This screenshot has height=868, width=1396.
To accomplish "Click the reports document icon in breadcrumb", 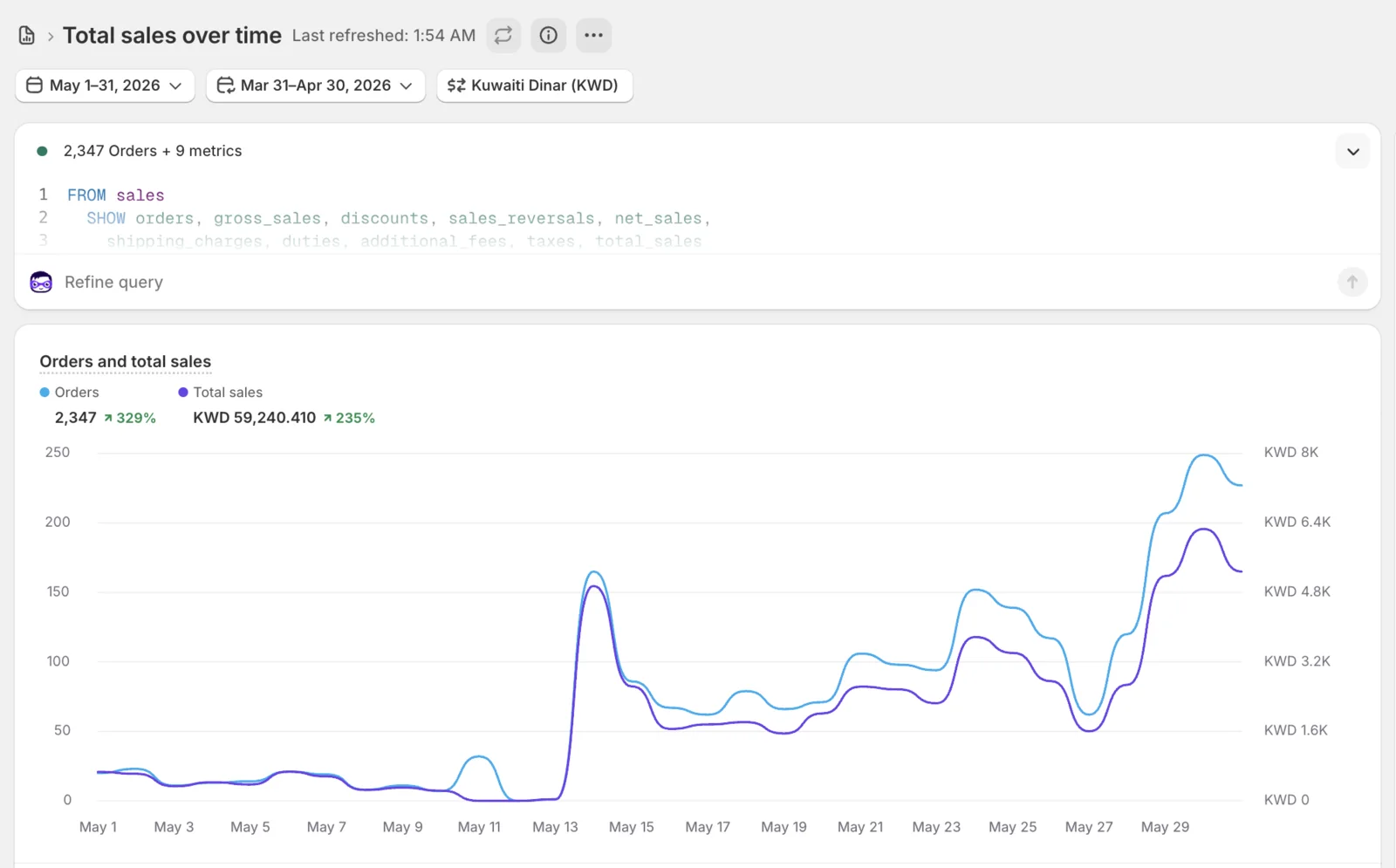I will 27,36.
